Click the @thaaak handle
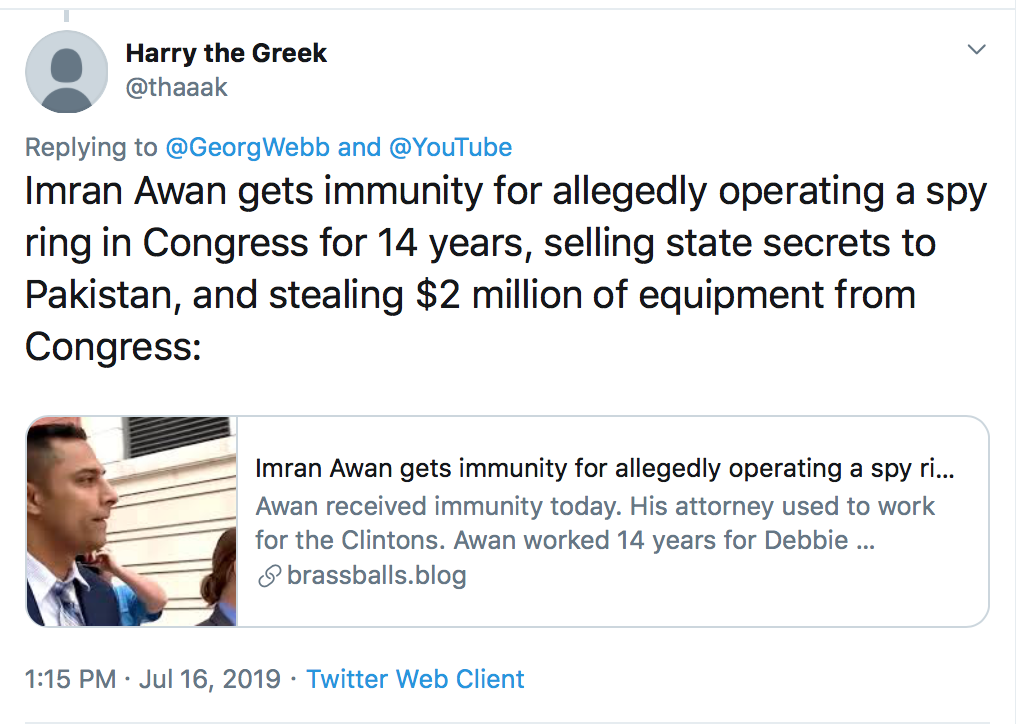The height and width of the screenshot is (724, 1016). 176,88
